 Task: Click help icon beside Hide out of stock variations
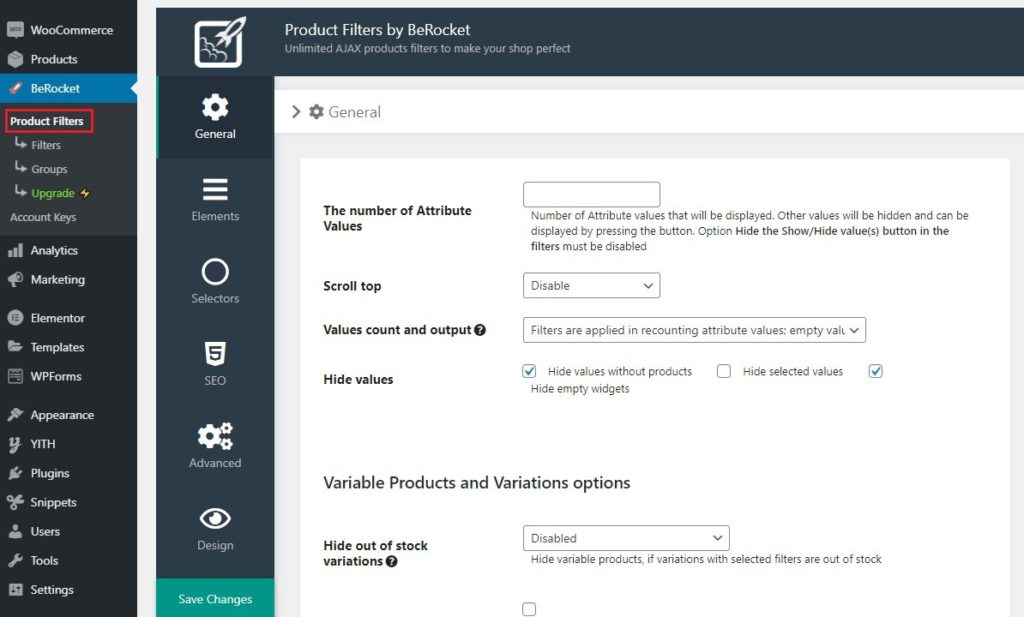point(392,561)
